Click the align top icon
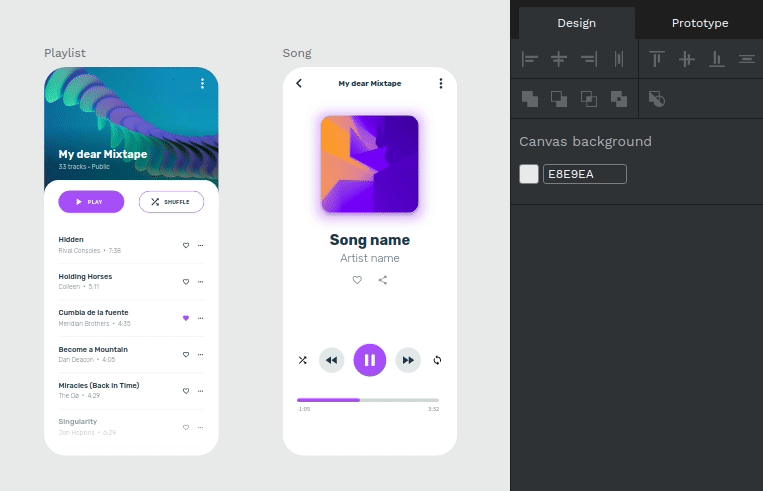The width and height of the screenshot is (763, 491). [657, 60]
